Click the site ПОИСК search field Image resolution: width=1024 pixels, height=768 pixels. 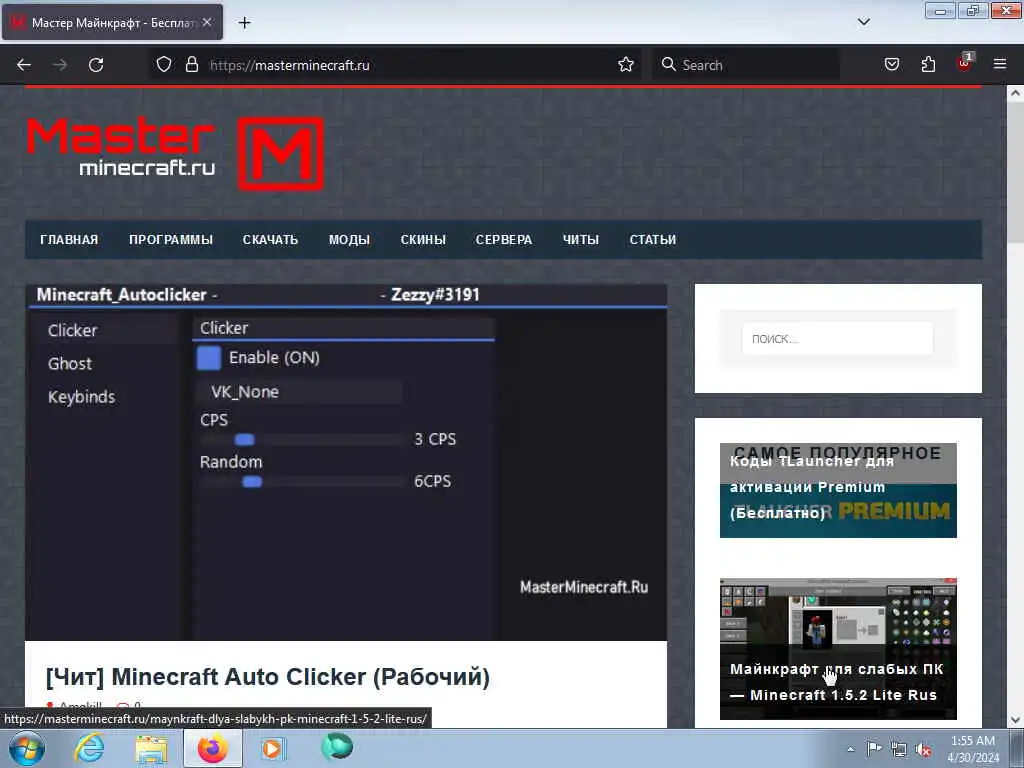(837, 338)
